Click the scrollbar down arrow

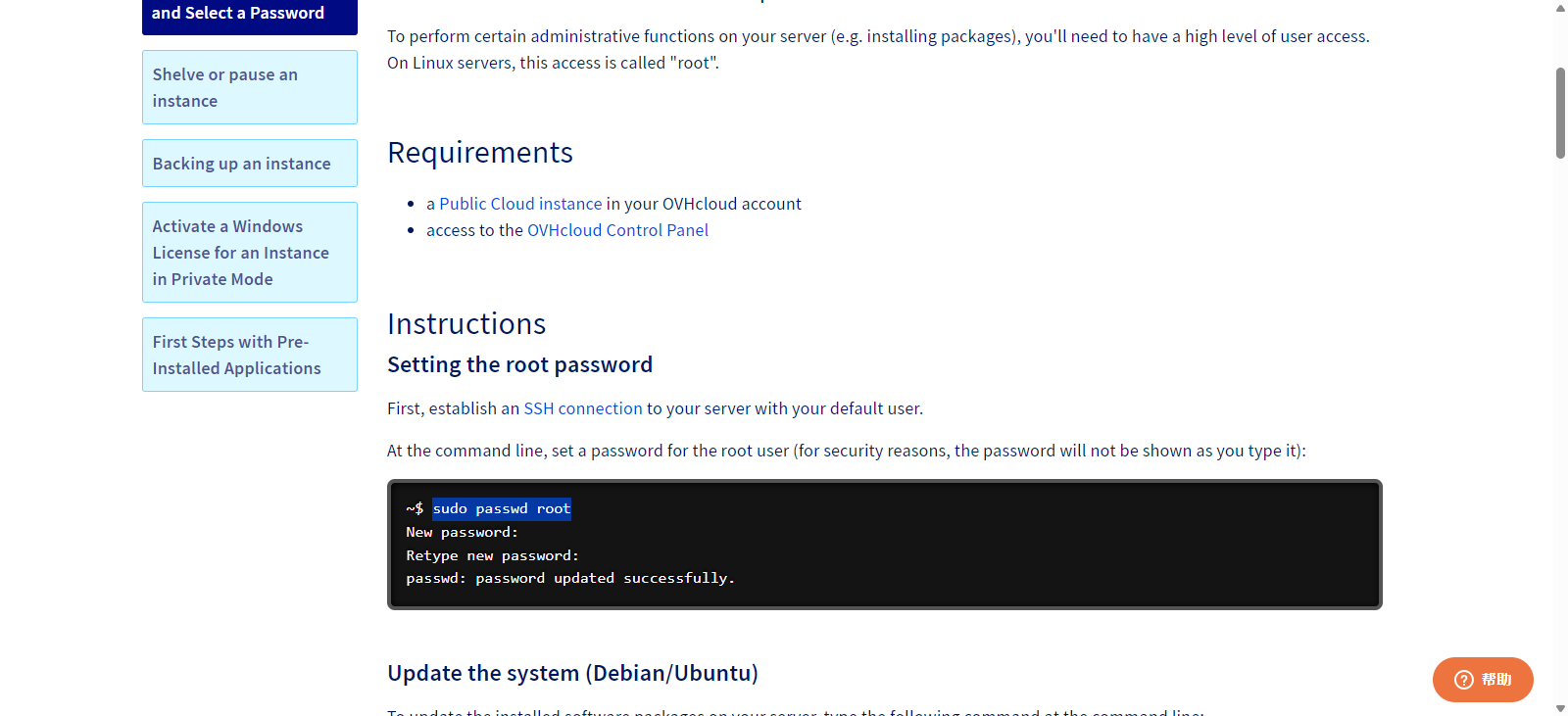[x=1560, y=708]
